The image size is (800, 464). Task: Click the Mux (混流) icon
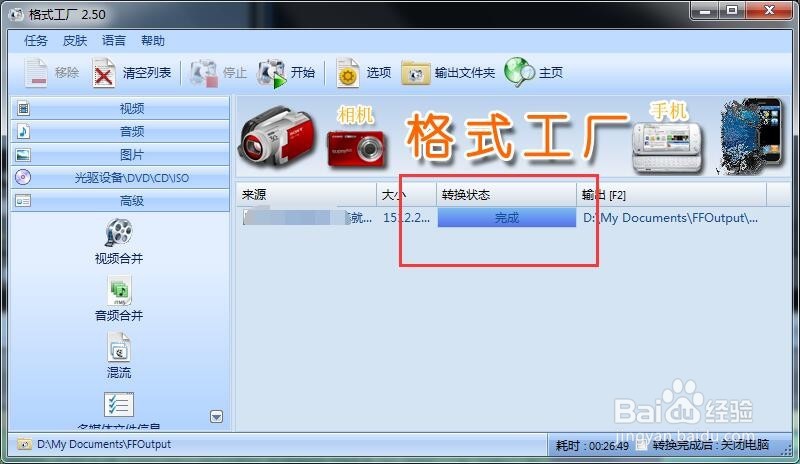pyautogui.click(x=119, y=347)
